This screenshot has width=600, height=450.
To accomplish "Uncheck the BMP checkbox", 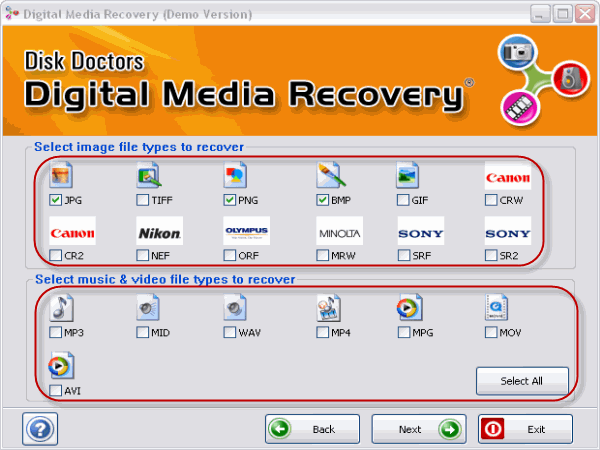I will (323, 200).
